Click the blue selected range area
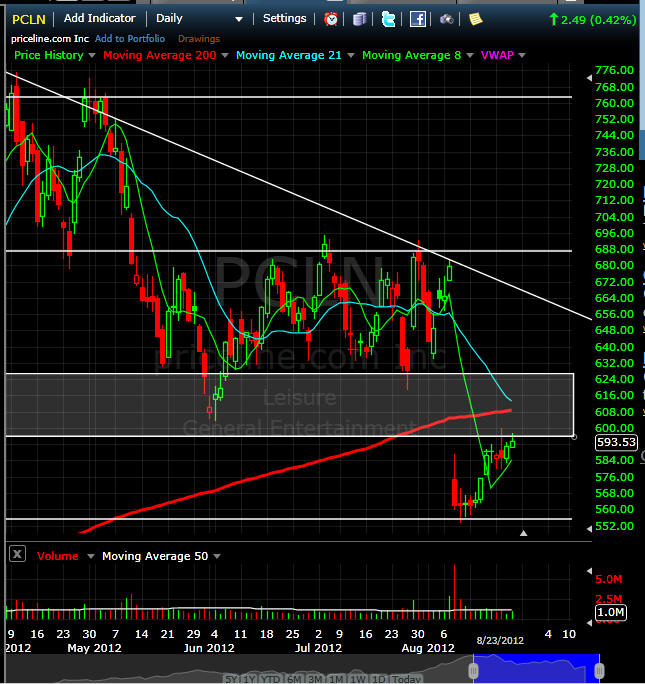Image resolution: width=645 pixels, height=684 pixels. pos(536,667)
